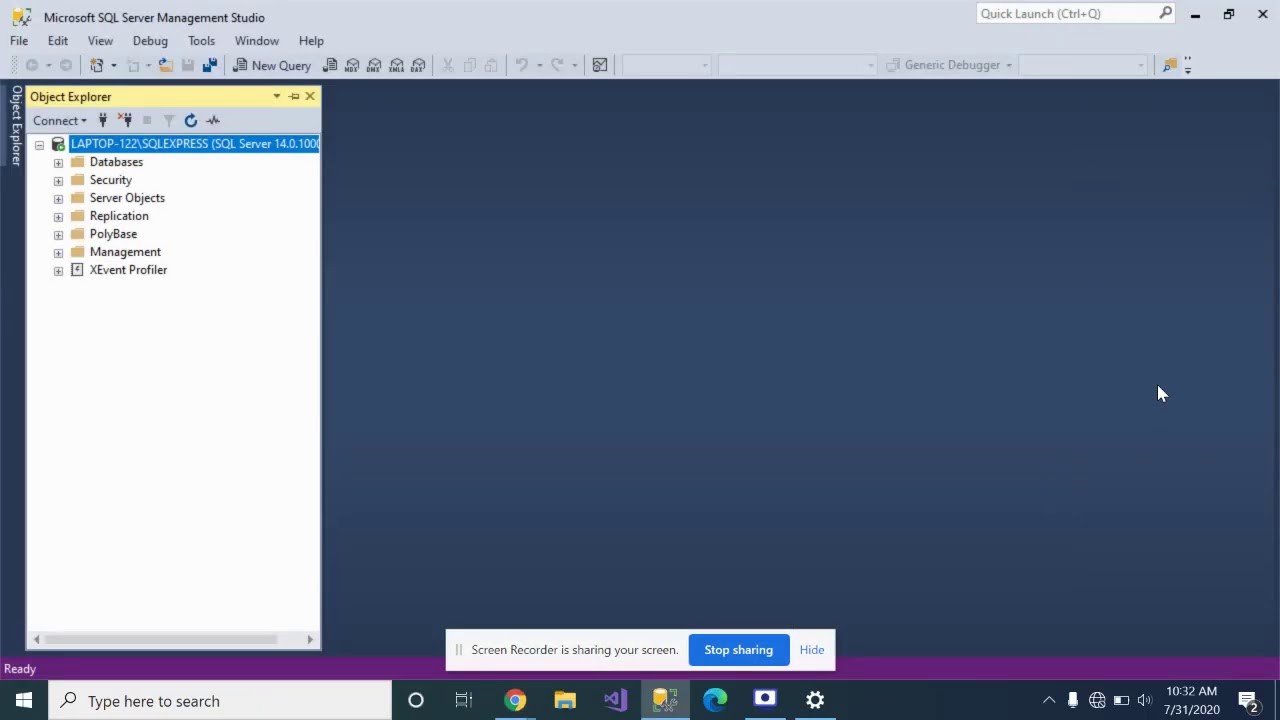Open Windows Settings gear on the taskbar
Image resolution: width=1280 pixels, height=720 pixels.
(815, 700)
